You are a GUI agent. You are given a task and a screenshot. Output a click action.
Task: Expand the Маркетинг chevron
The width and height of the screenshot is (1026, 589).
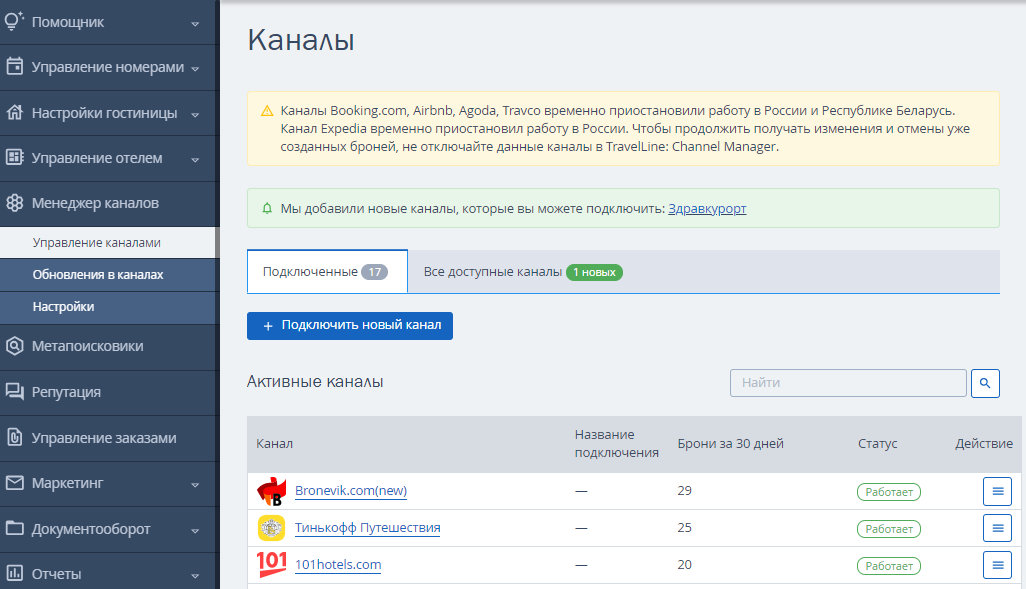coord(195,485)
